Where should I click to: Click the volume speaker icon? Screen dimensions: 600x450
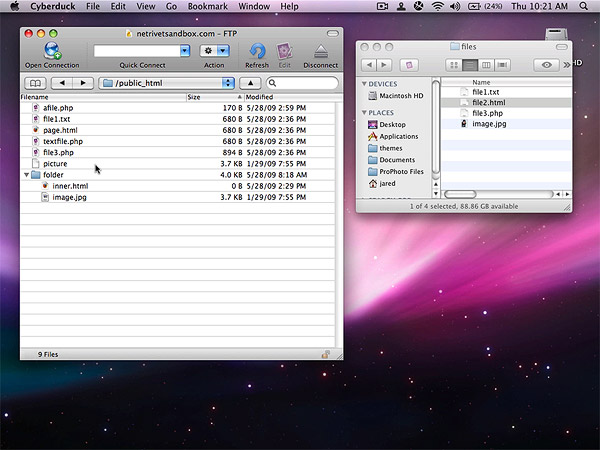[x=455, y=6]
